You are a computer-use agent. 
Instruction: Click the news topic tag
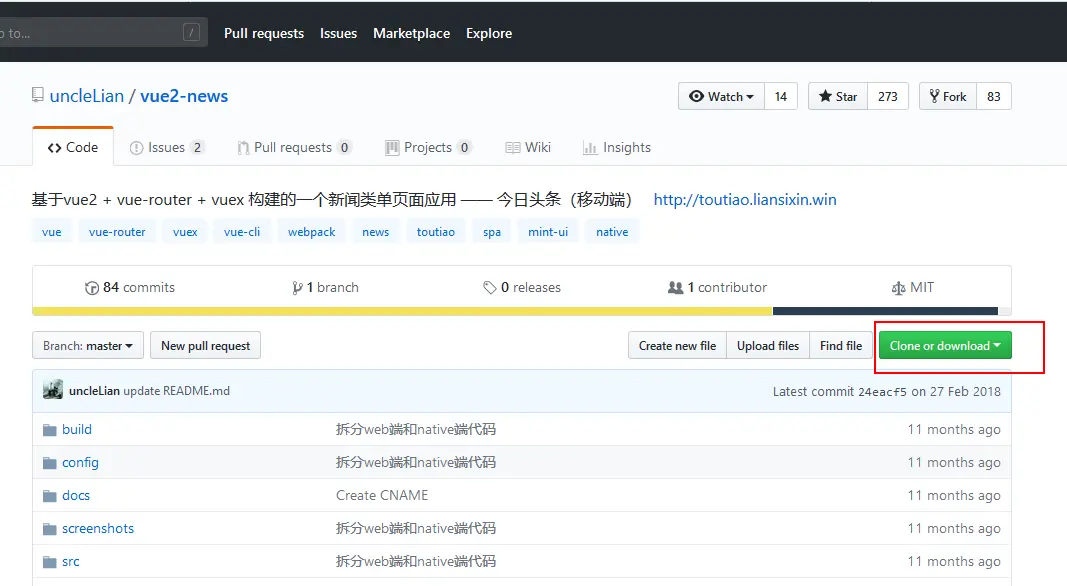(x=376, y=231)
